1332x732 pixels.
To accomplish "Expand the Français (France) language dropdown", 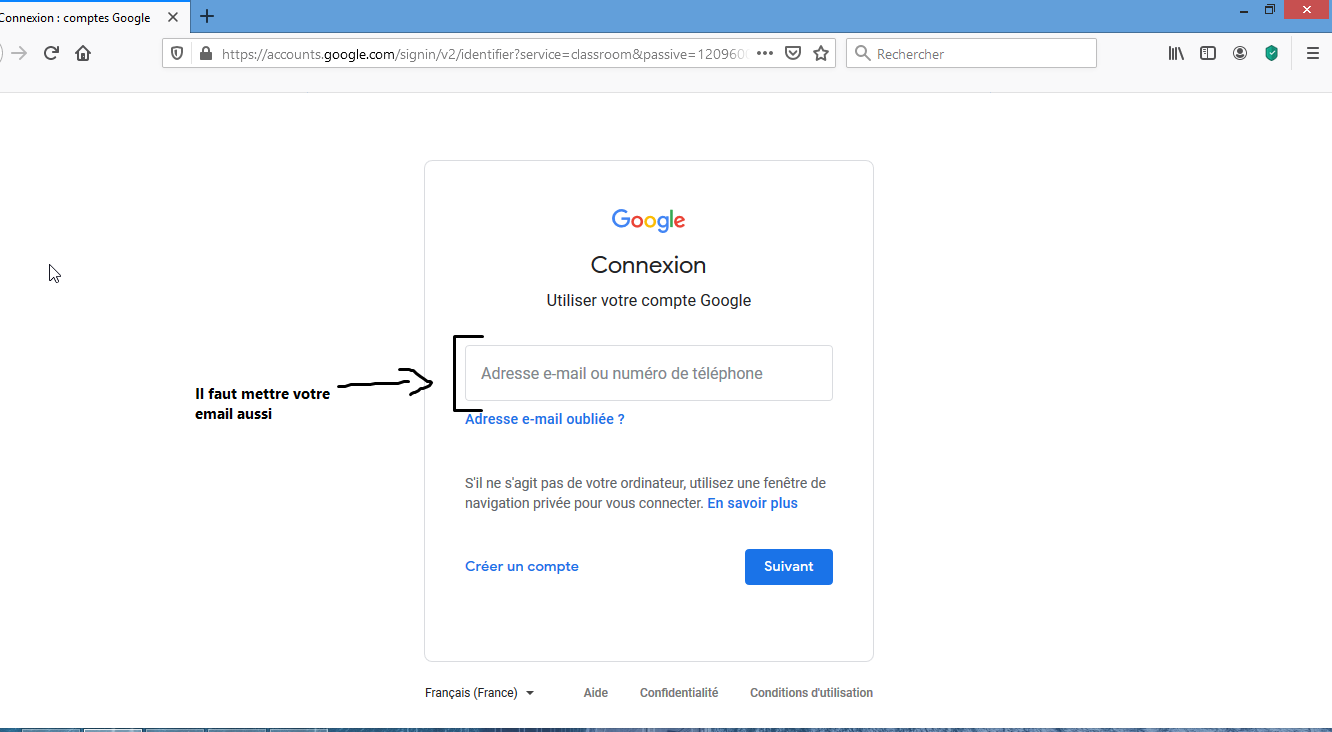I will click(479, 693).
